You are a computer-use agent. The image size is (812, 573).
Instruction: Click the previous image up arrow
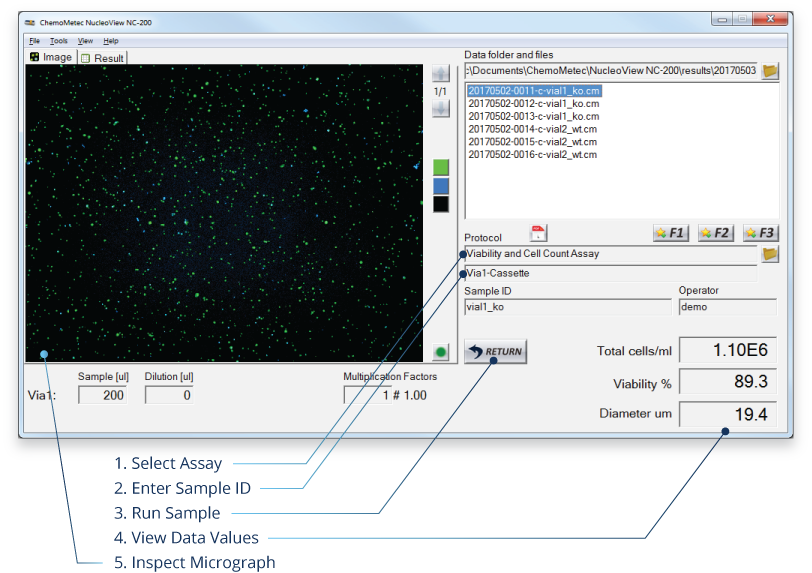441,74
